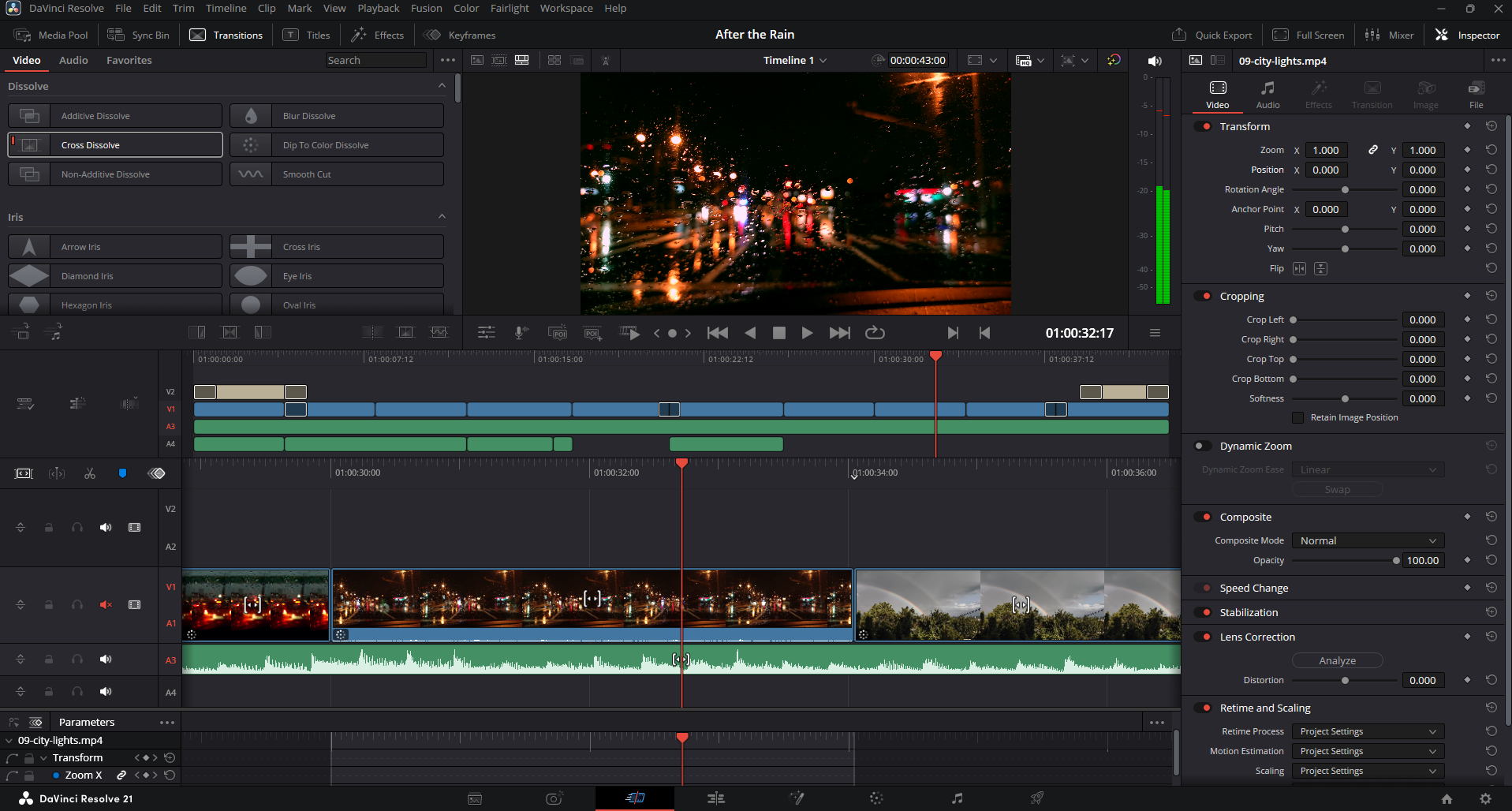Open the Composite Mode Normal dropdown
The width and height of the screenshot is (1512, 811).
pyautogui.click(x=1368, y=540)
